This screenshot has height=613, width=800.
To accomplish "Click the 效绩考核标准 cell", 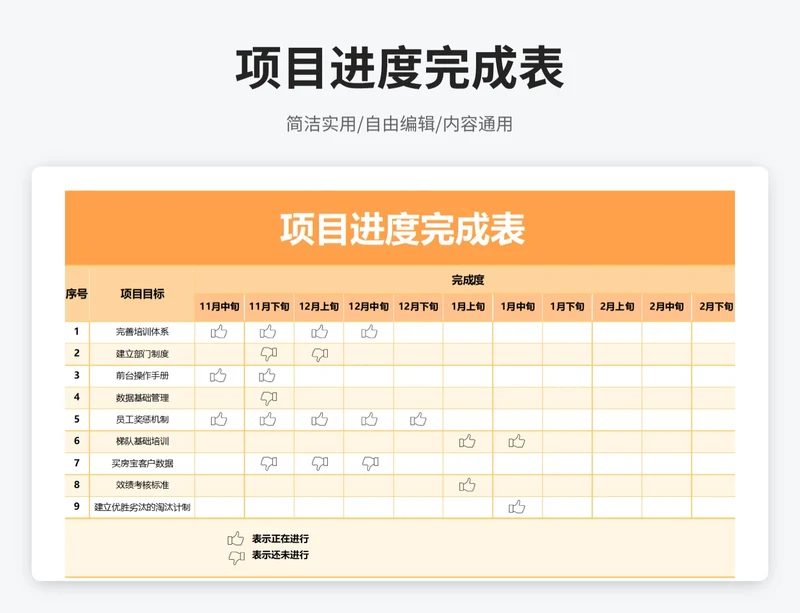I will 142,485.
